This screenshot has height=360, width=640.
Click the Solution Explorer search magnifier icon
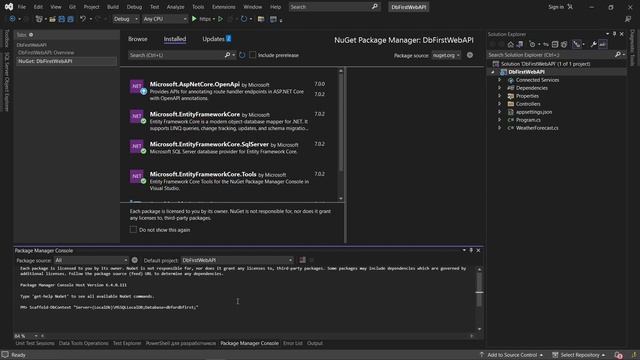(618, 55)
